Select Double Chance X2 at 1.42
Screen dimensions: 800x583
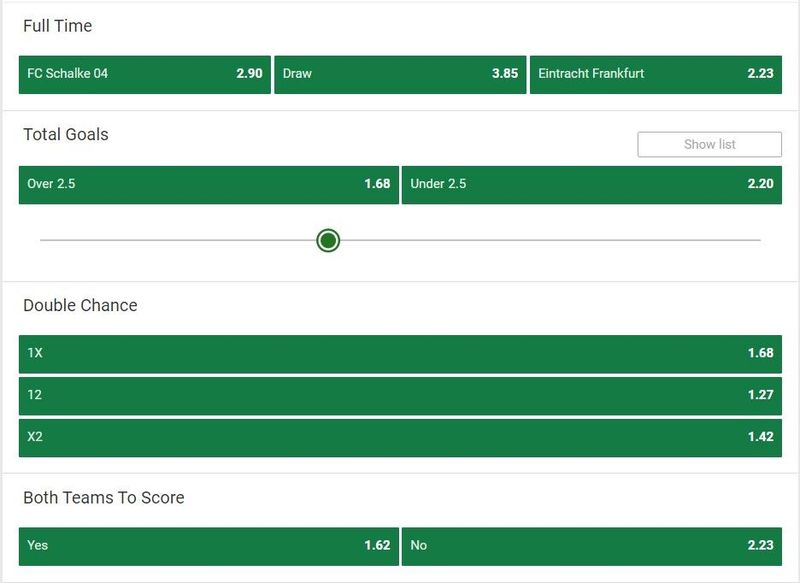(400, 438)
